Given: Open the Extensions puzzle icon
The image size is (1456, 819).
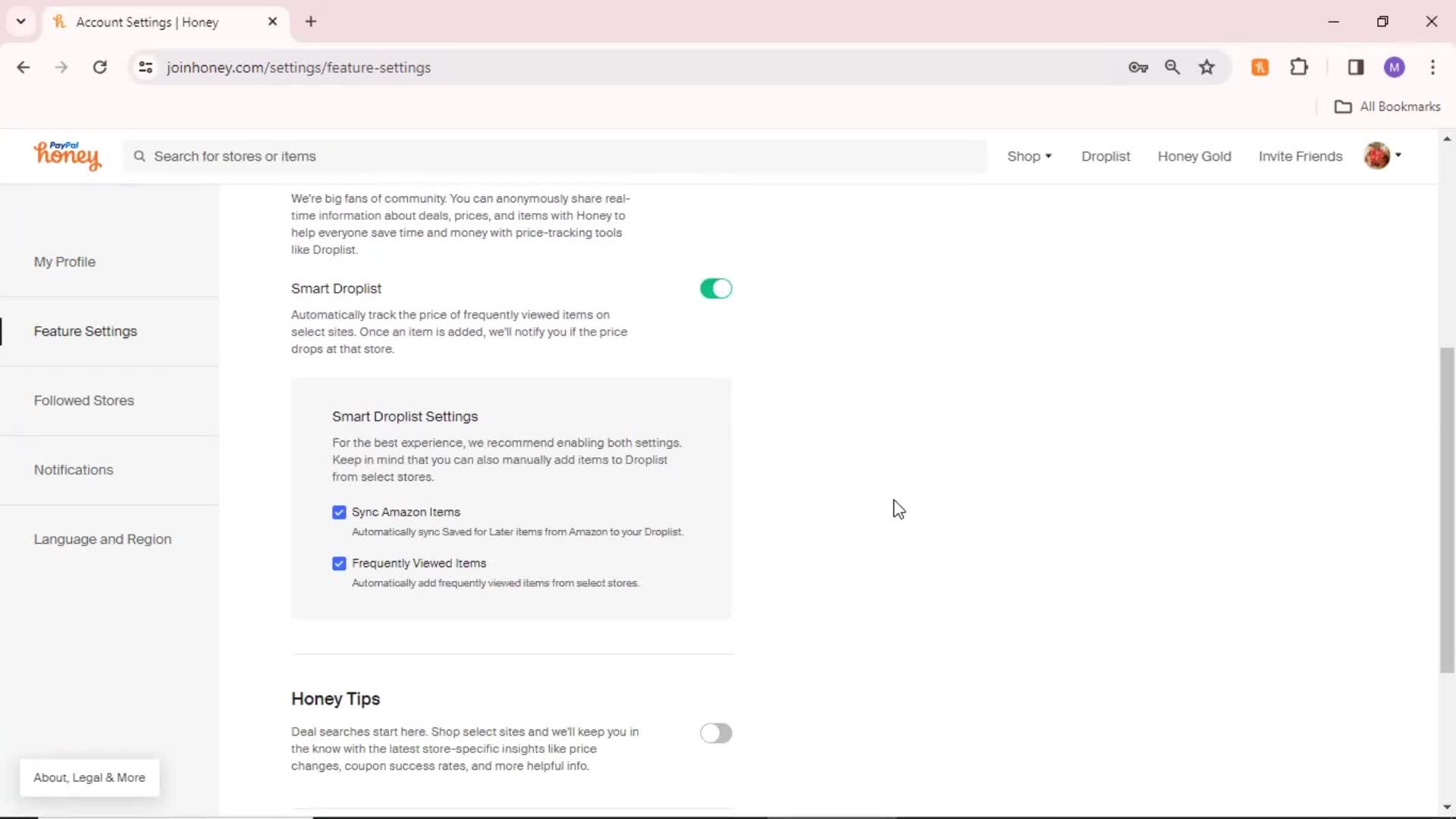Looking at the screenshot, I should tap(1299, 67).
